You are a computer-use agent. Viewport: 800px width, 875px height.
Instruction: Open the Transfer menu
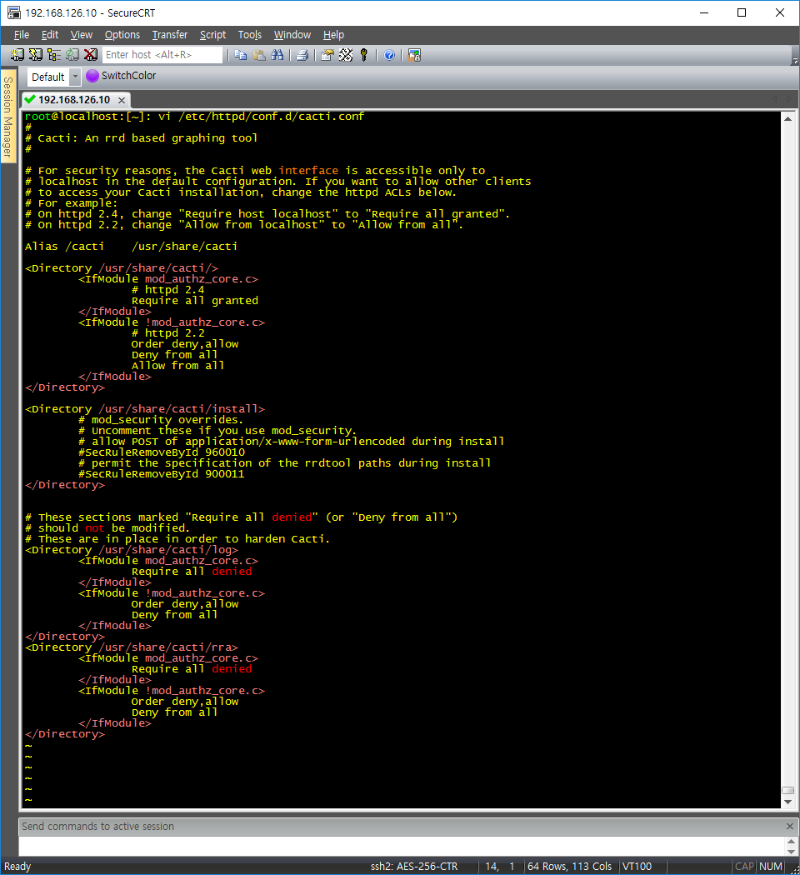tap(169, 35)
